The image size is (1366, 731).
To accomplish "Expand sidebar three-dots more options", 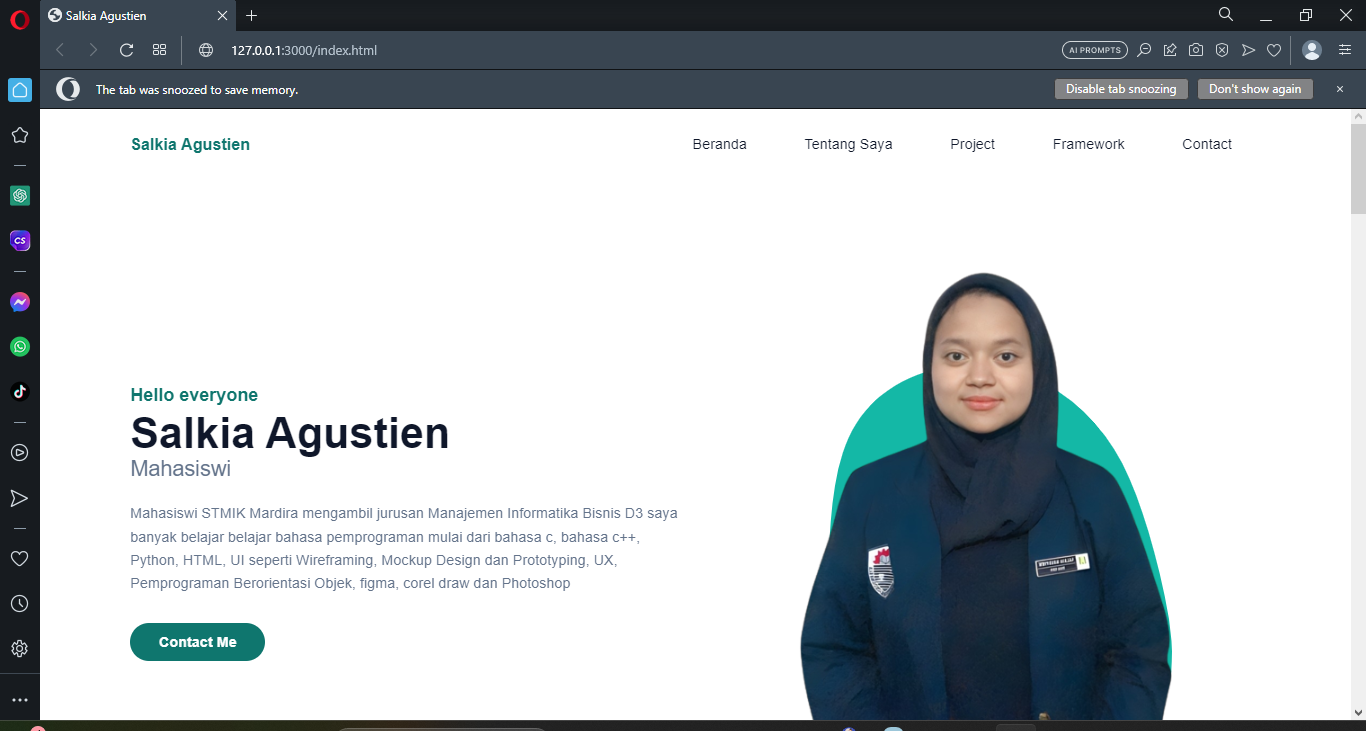I will tap(19, 700).
